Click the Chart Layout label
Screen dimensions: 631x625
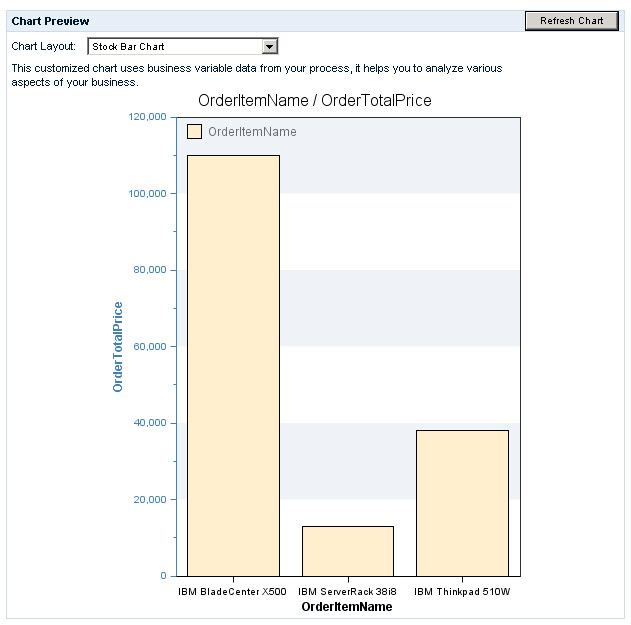[x=43, y=46]
